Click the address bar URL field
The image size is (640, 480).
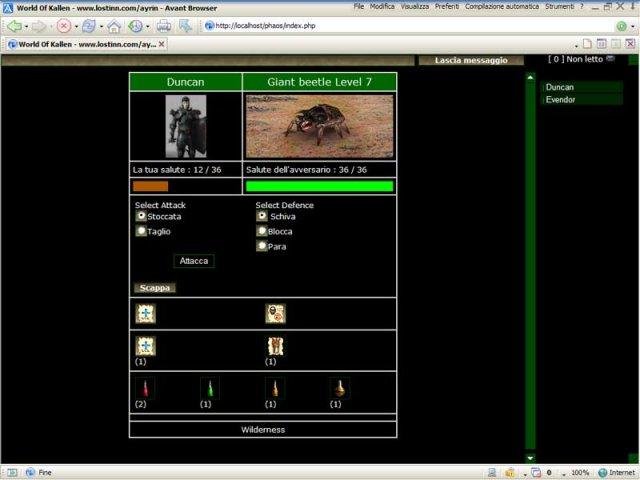pyautogui.click(x=408, y=26)
